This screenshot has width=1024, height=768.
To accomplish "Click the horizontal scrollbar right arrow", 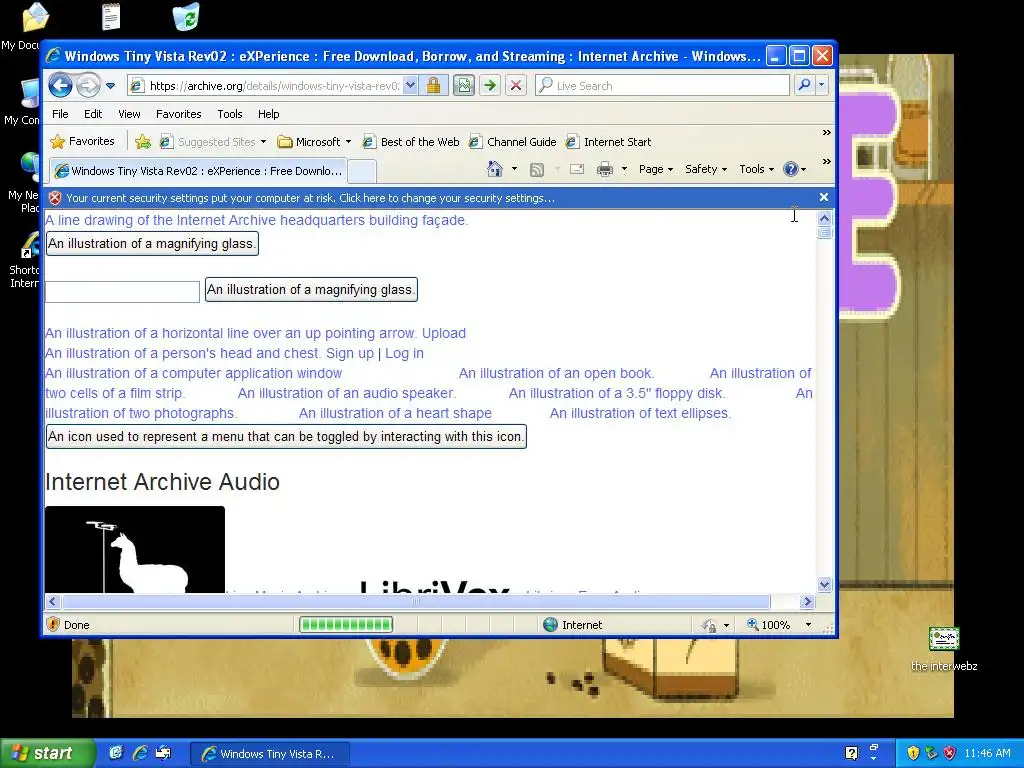I will click(x=807, y=601).
